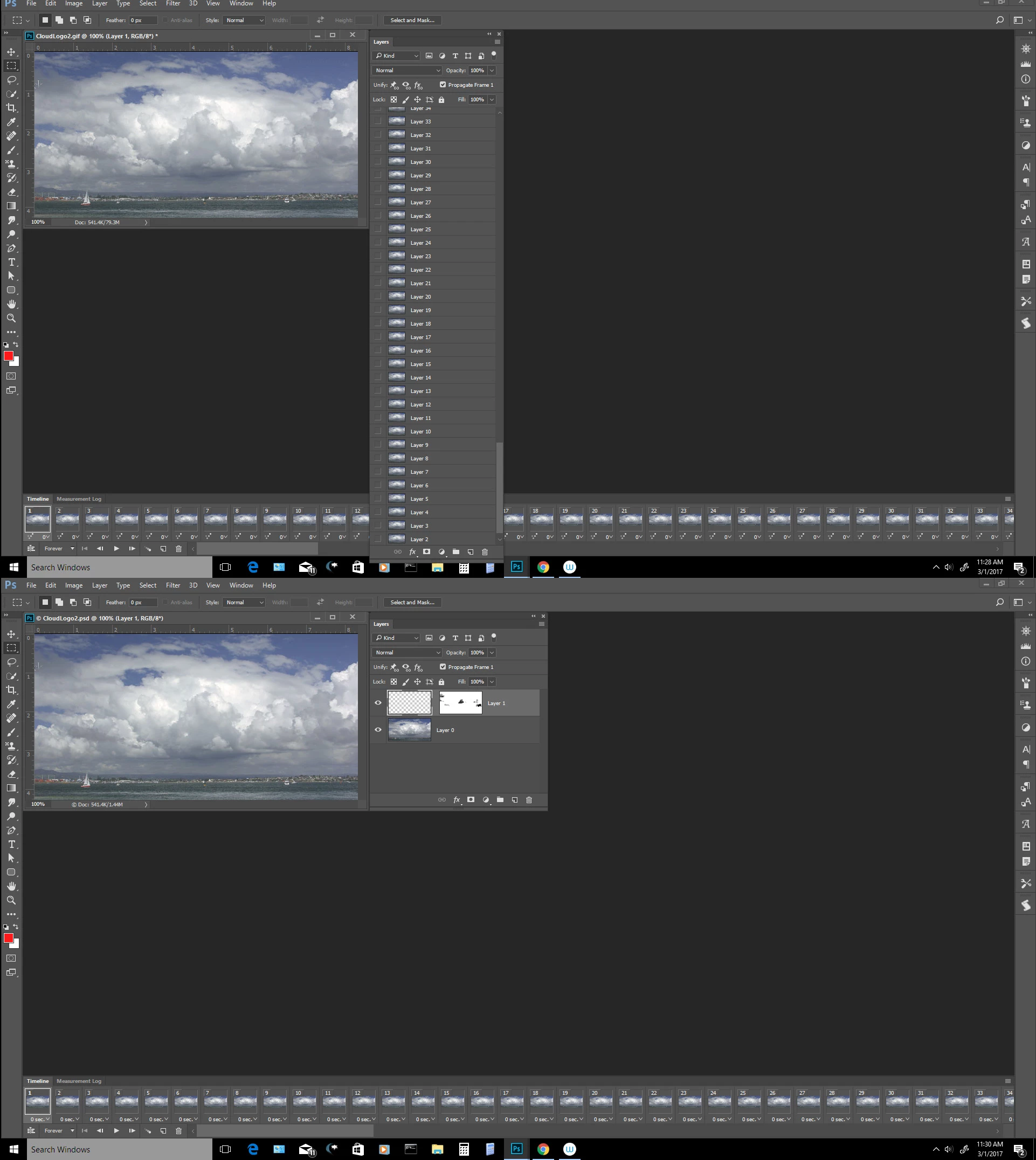Click new group folder icon below Layer 0
Screen dimensions: 1036x1160
(x=500, y=800)
